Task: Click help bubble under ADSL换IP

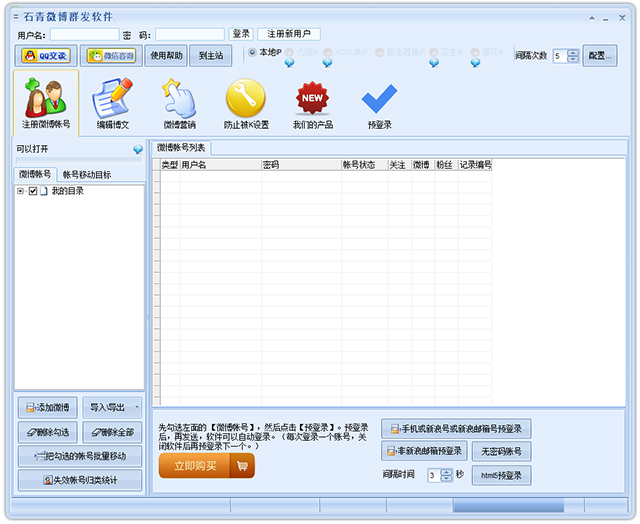Action: click(327, 62)
